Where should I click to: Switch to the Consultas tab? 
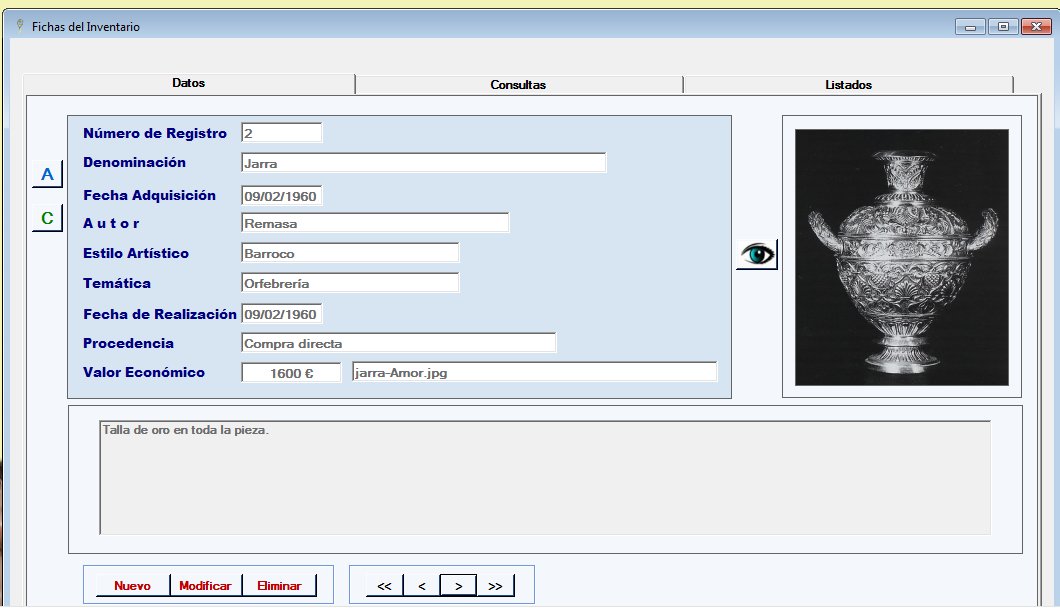(x=518, y=85)
